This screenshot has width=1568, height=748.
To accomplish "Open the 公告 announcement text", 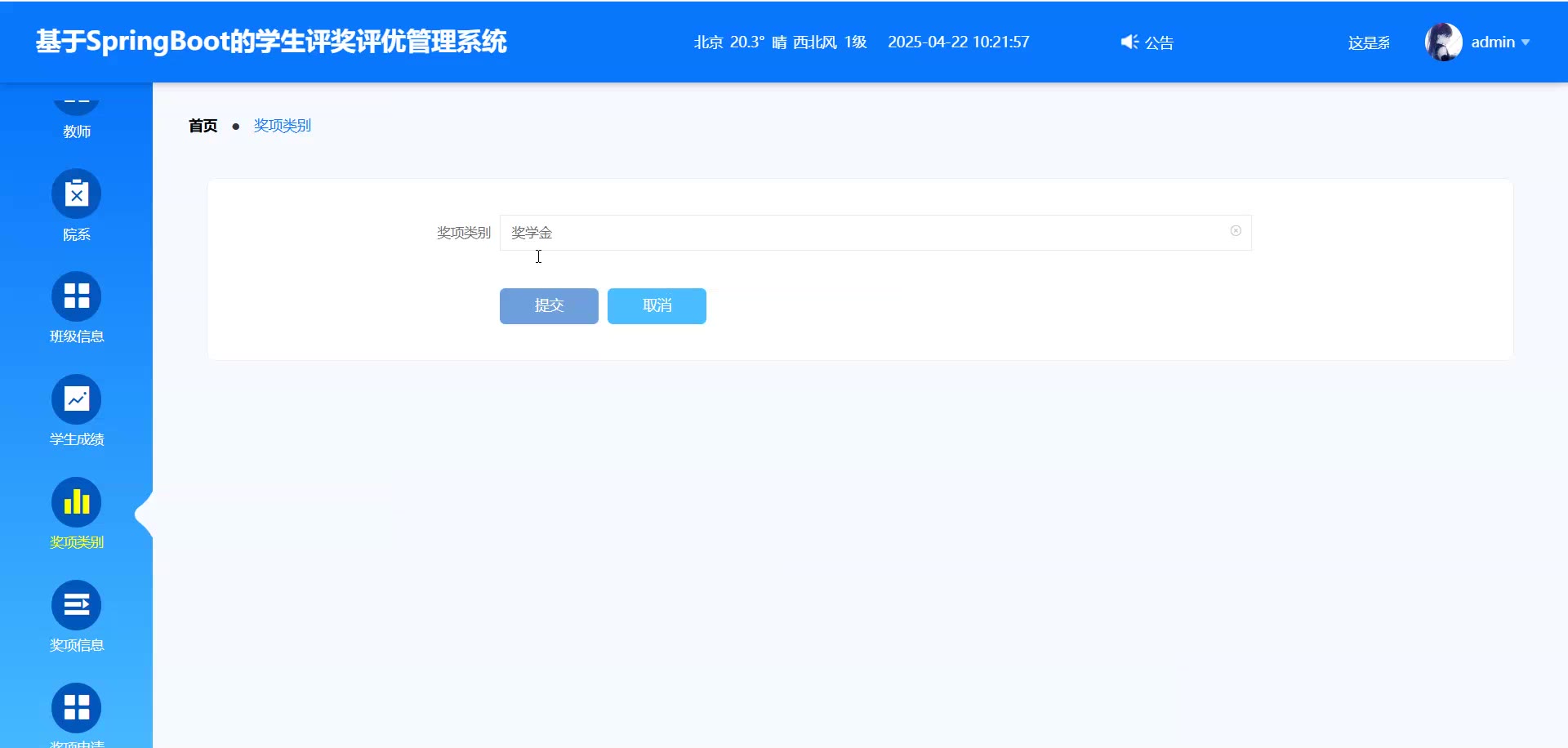I will pyautogui.click(x=1159, y=42).
